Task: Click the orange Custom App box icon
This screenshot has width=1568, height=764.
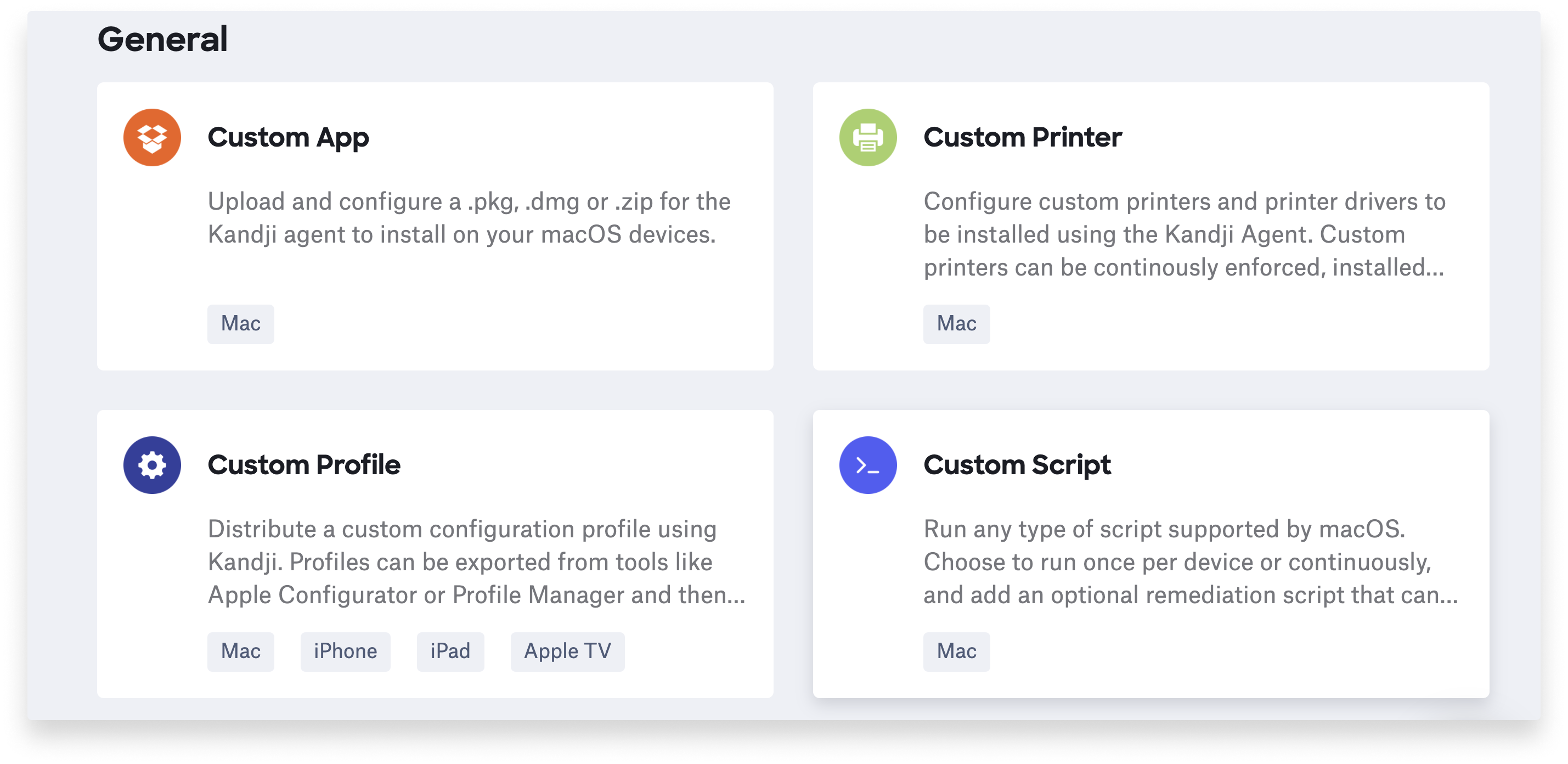Action: [151, 138]
